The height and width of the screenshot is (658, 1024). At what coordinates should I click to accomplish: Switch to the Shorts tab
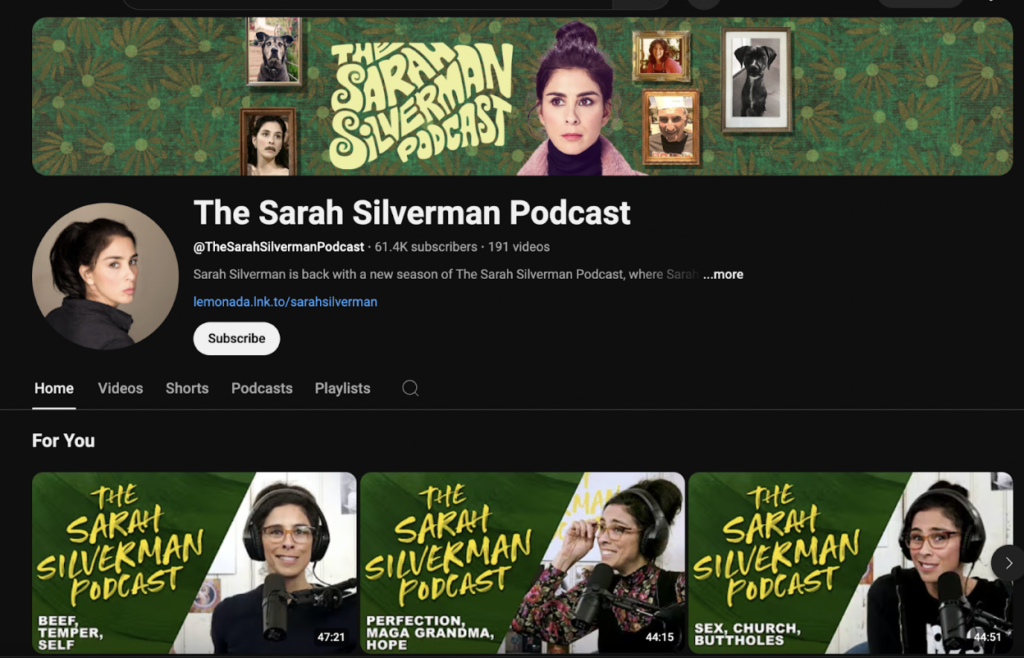click(x=187, y=388)
